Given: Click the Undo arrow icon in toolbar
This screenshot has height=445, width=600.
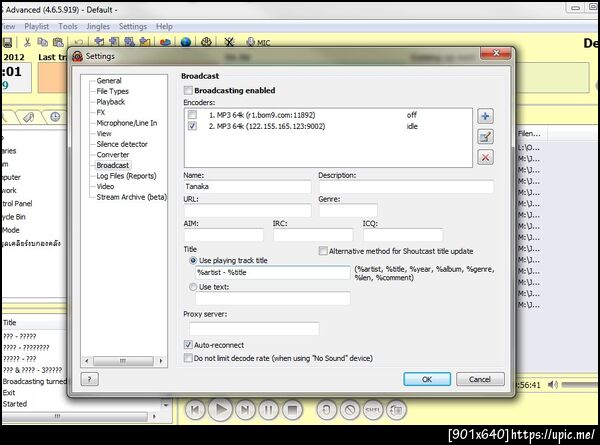Looking at the screenshot, I should (x=78, y=42).
